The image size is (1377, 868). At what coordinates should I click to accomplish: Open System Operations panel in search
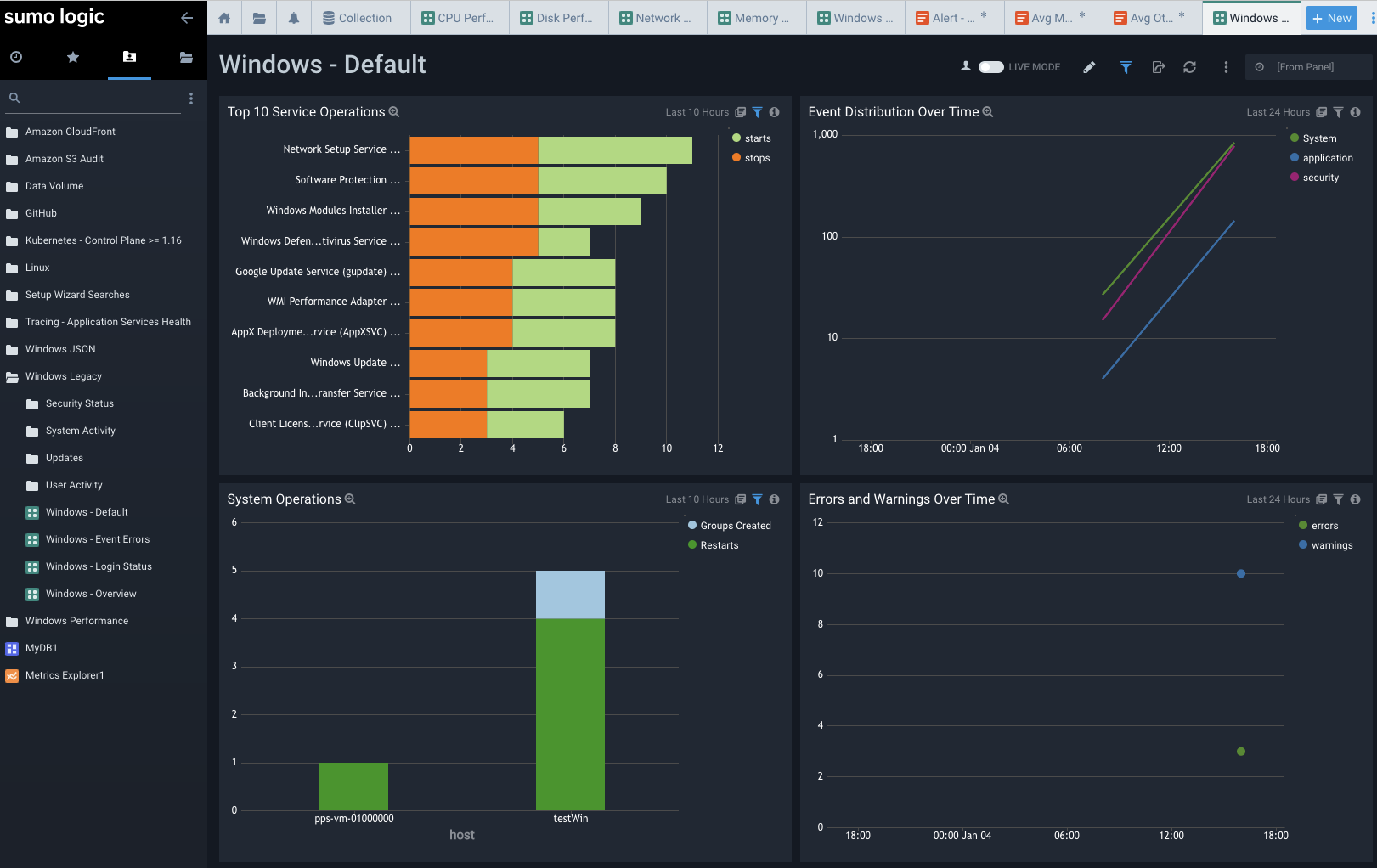point(350,499)
